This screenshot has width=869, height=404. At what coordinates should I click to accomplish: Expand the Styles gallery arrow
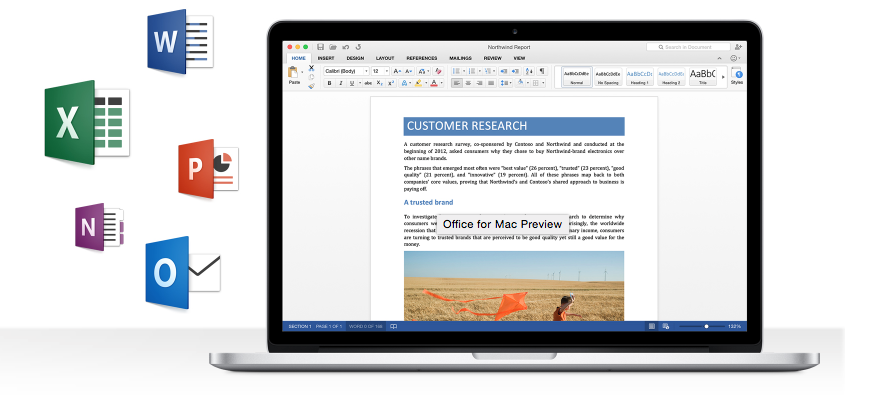723,77
